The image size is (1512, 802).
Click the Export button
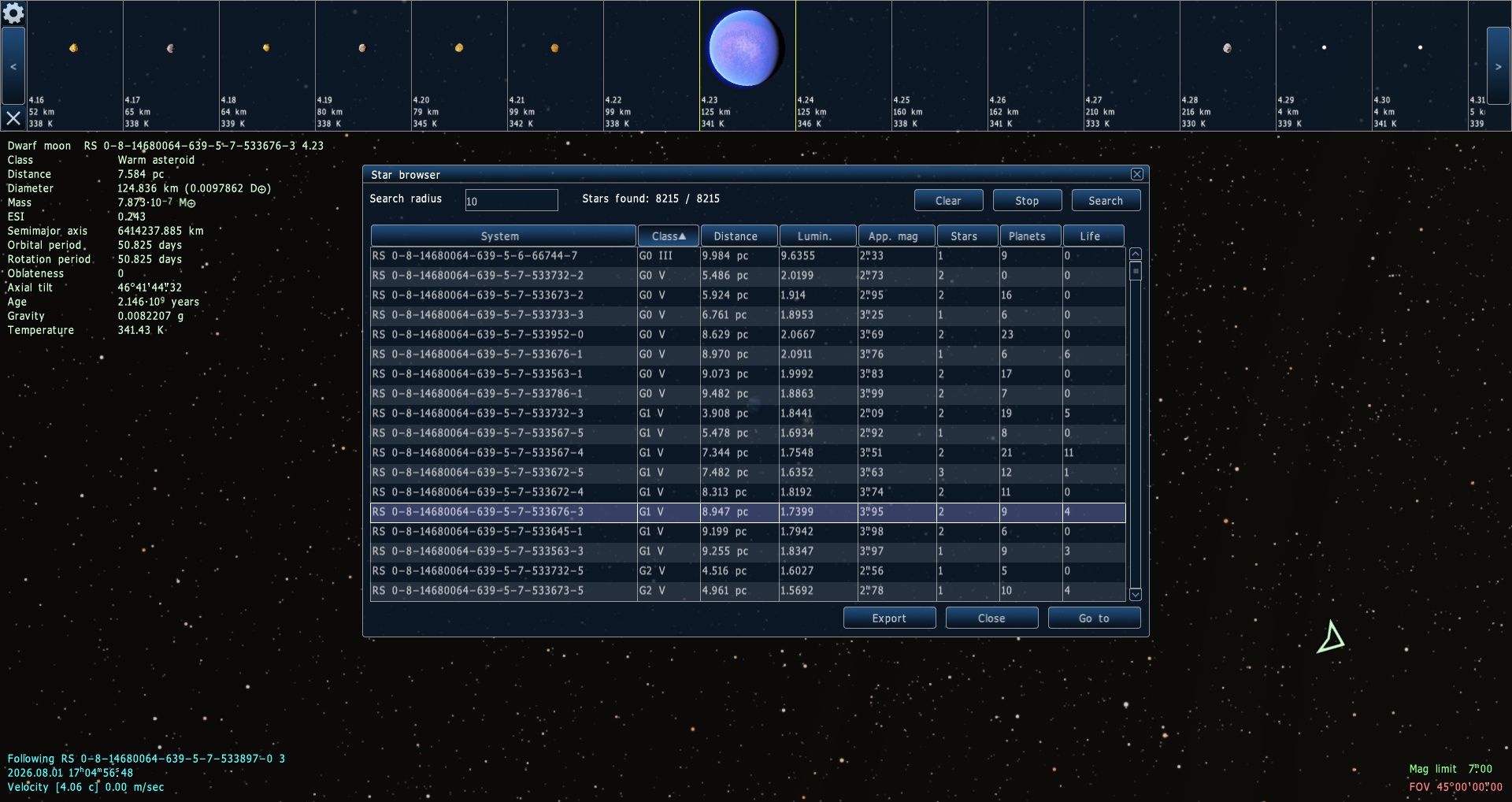[889, 618]
